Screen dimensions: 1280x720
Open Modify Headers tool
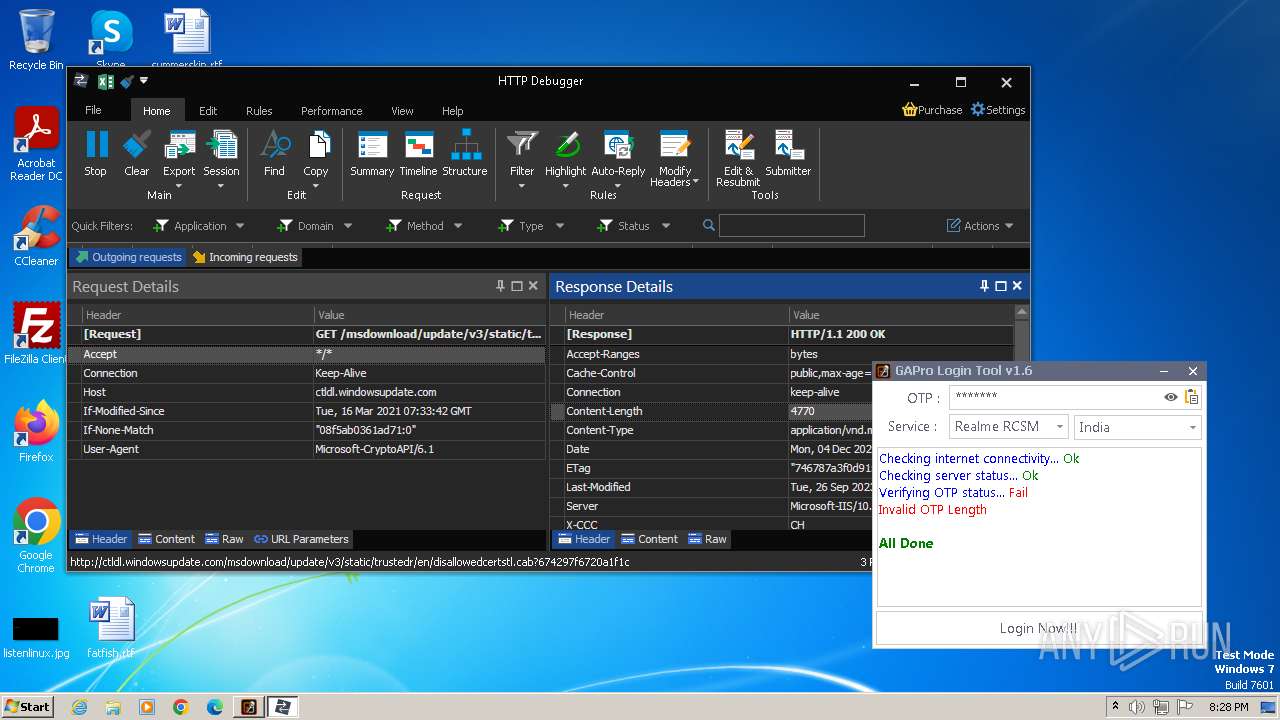tap(674, 158)
